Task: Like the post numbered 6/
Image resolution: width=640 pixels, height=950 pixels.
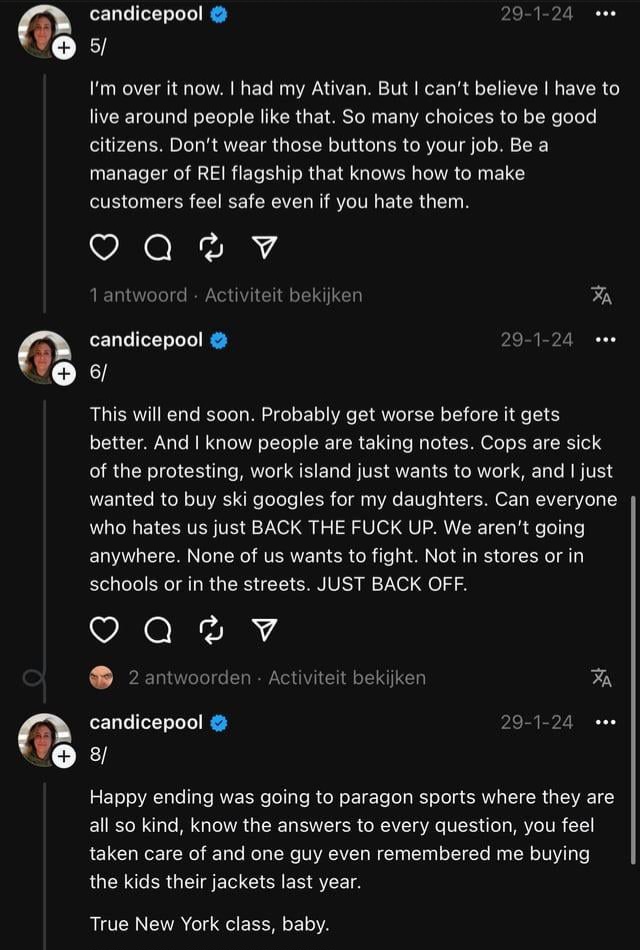Action: pyautogui.click(x=104, y=631)
